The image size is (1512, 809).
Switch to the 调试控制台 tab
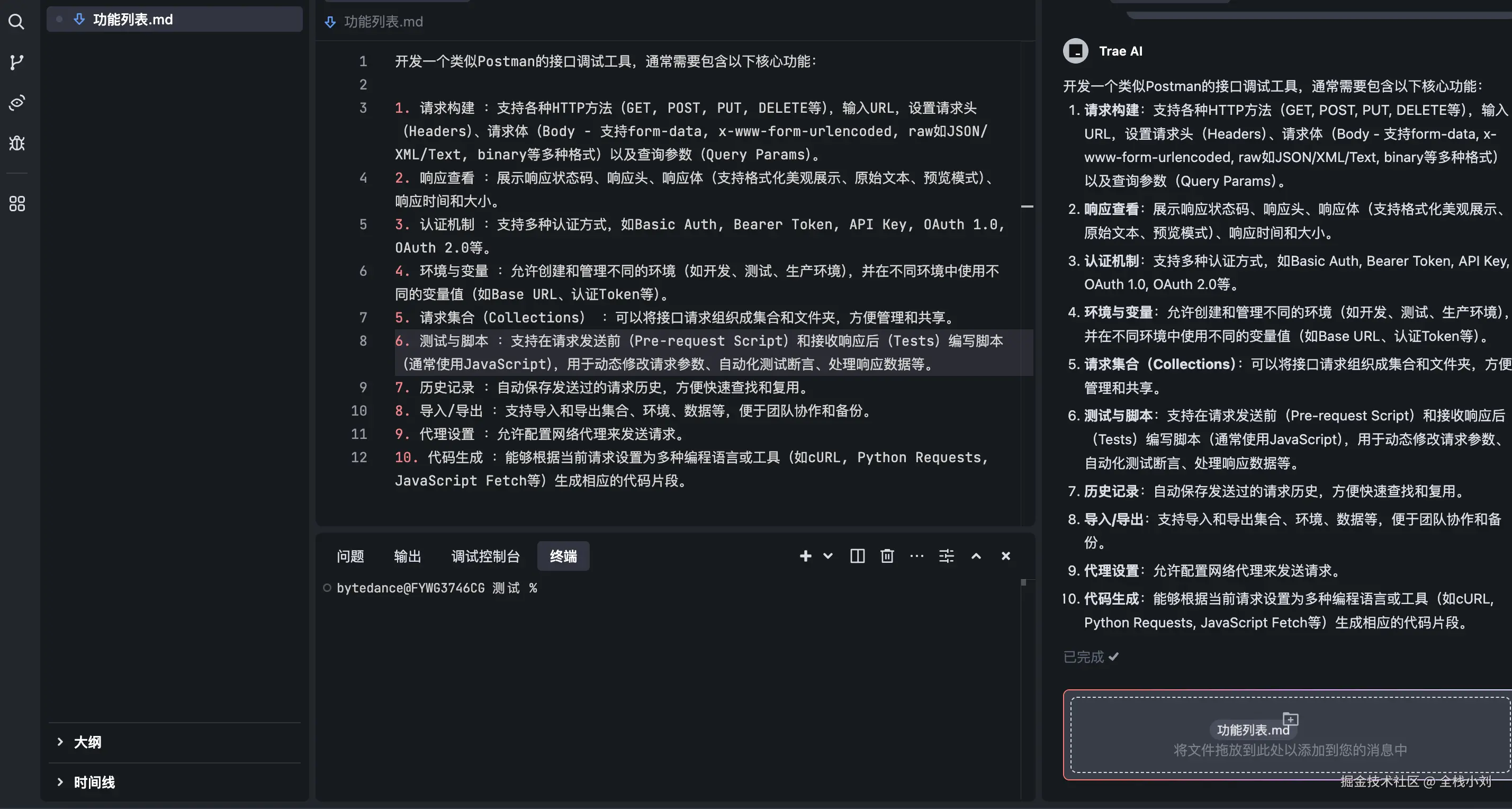(x=485, y=556)
